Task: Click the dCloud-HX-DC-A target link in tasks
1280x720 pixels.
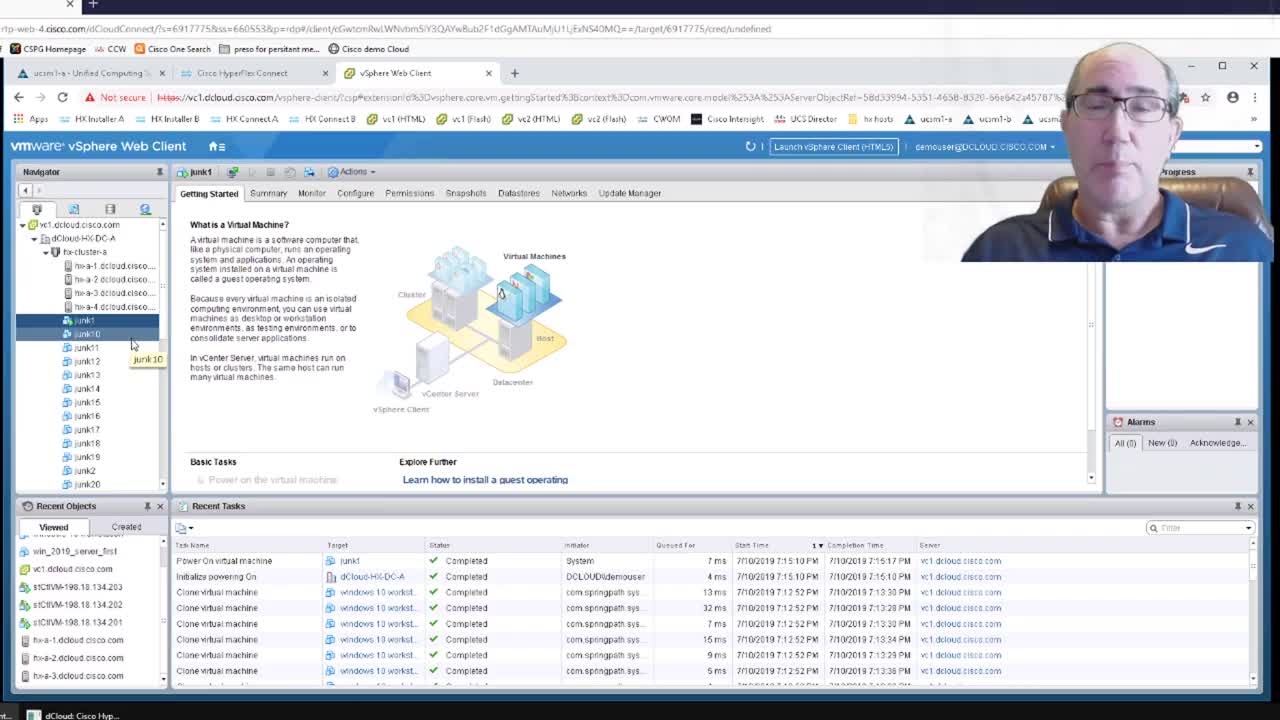Action: tap(372, 577)
